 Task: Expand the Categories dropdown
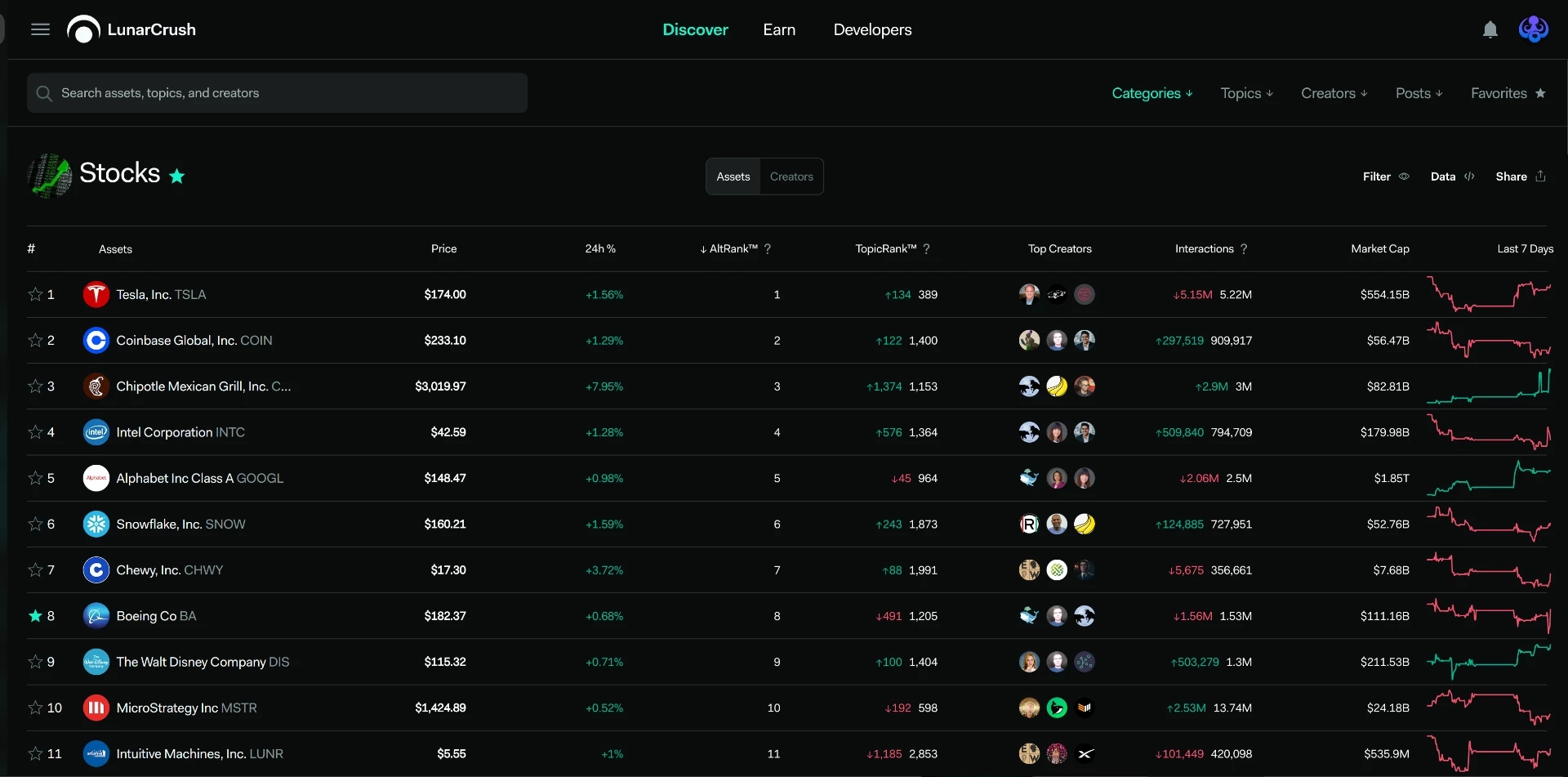1152,93
